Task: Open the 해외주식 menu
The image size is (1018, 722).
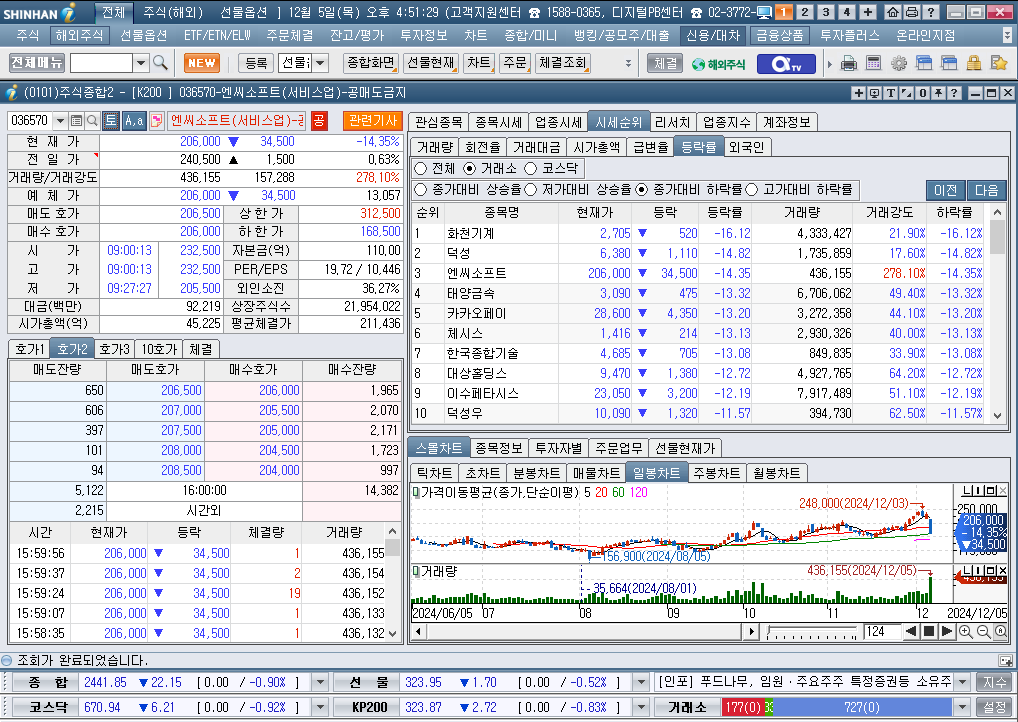Action: [79, 35]
